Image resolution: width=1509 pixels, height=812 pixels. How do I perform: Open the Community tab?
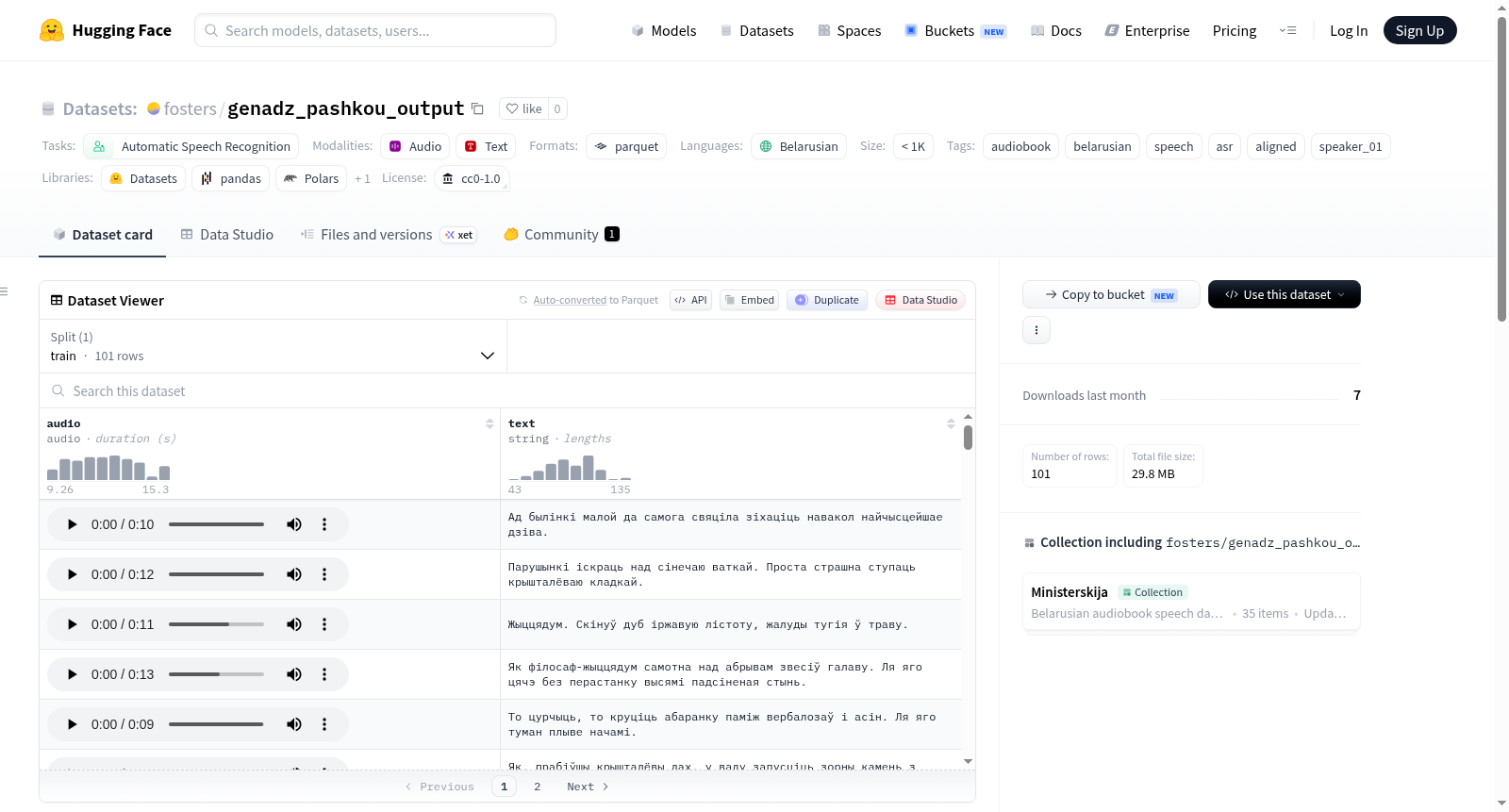pyautogui.click(x=561, y=235)
